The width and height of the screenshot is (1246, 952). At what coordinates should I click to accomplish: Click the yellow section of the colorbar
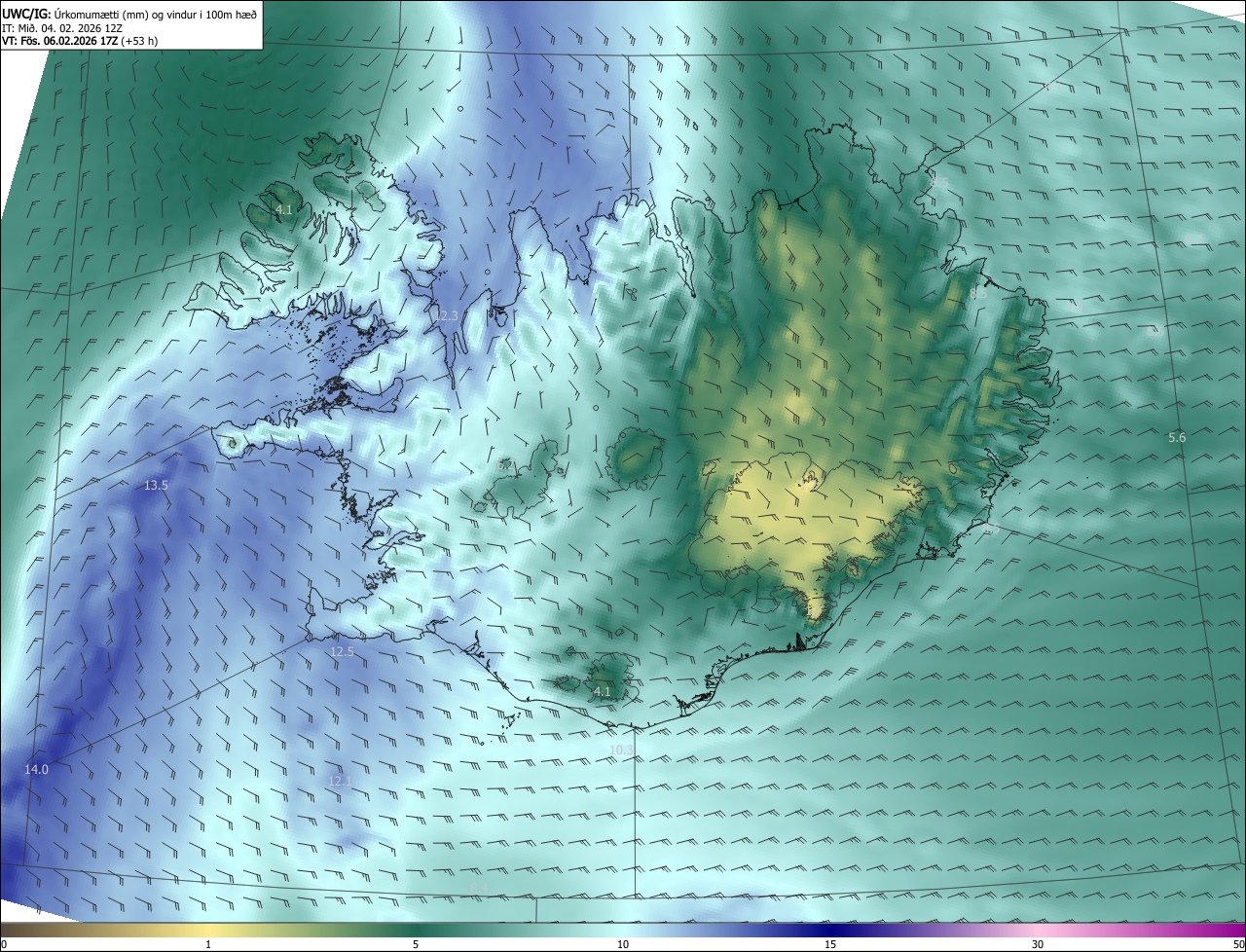coord(208,930)
